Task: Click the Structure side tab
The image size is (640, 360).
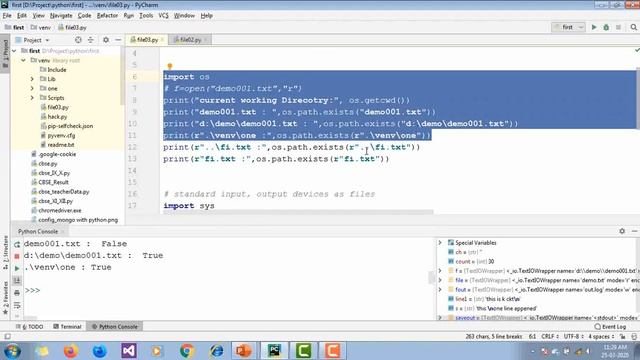Action: [5, 252]
